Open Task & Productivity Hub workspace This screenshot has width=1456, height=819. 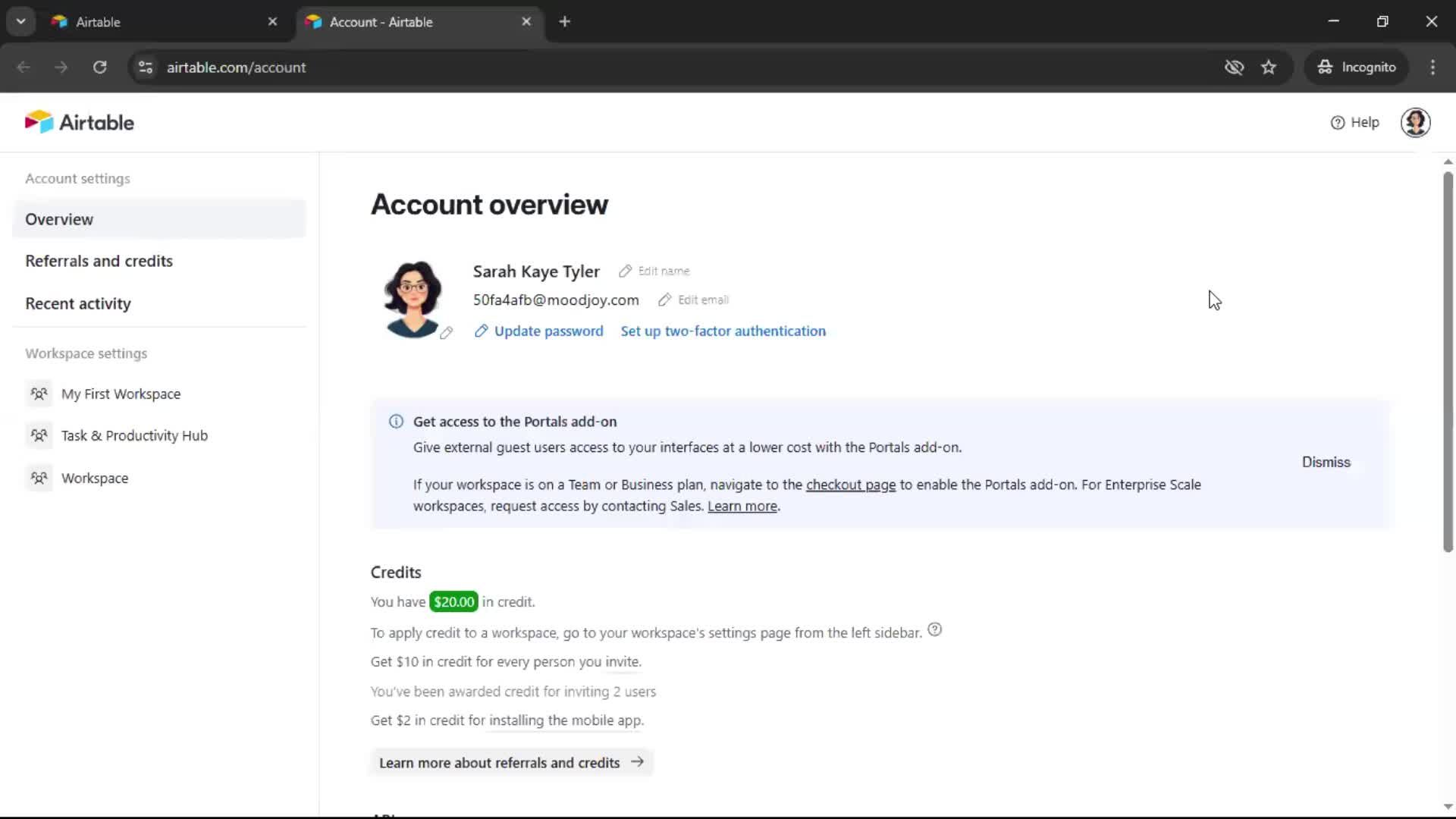pyautogui.click(x=134, y=435)
